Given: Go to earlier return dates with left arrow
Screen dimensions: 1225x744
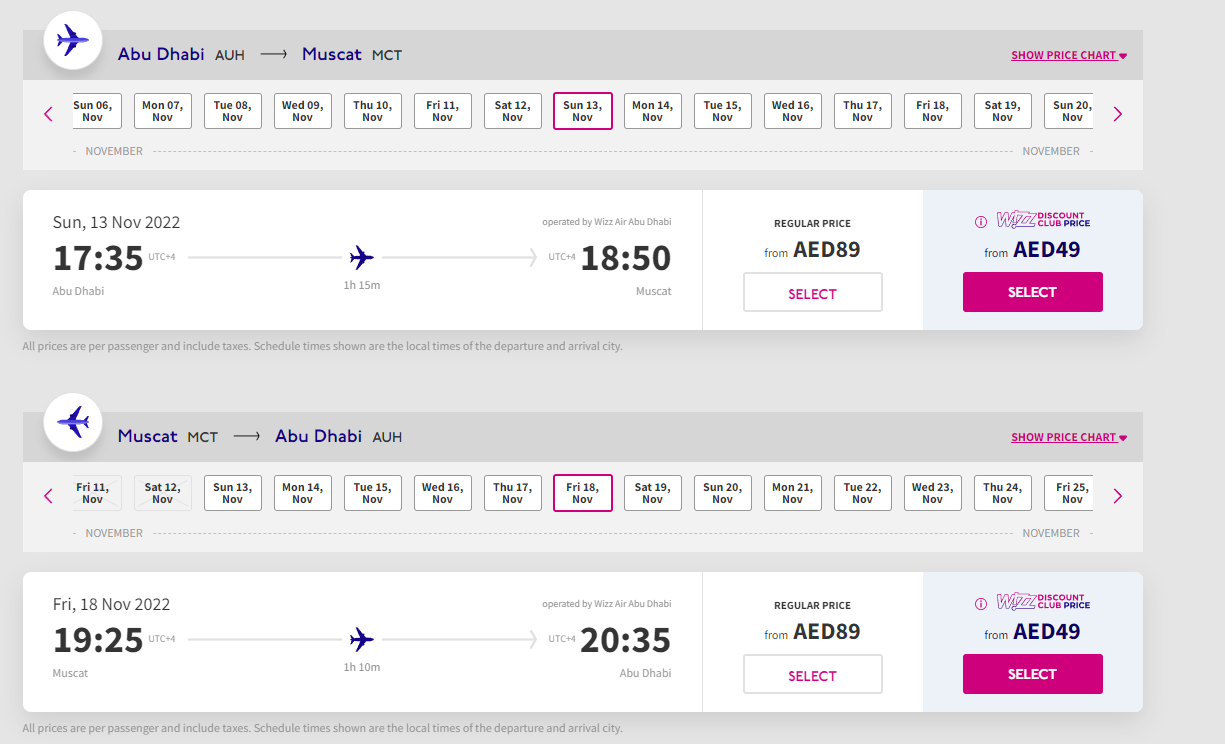Looking at the screenshot, I should point(48,496).
